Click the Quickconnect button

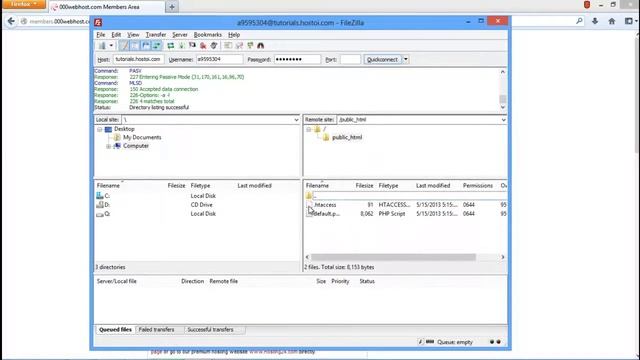tap(382, 60)
